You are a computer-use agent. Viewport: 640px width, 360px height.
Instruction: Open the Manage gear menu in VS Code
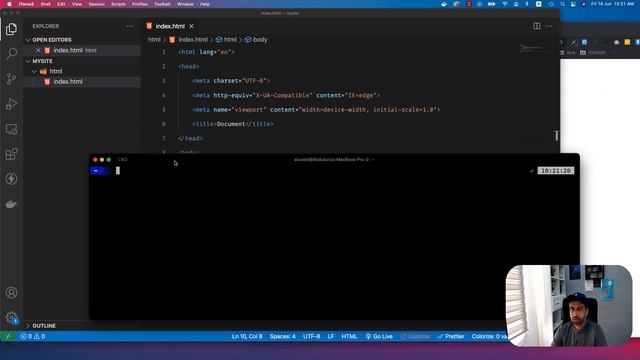(x=11, y=318)
